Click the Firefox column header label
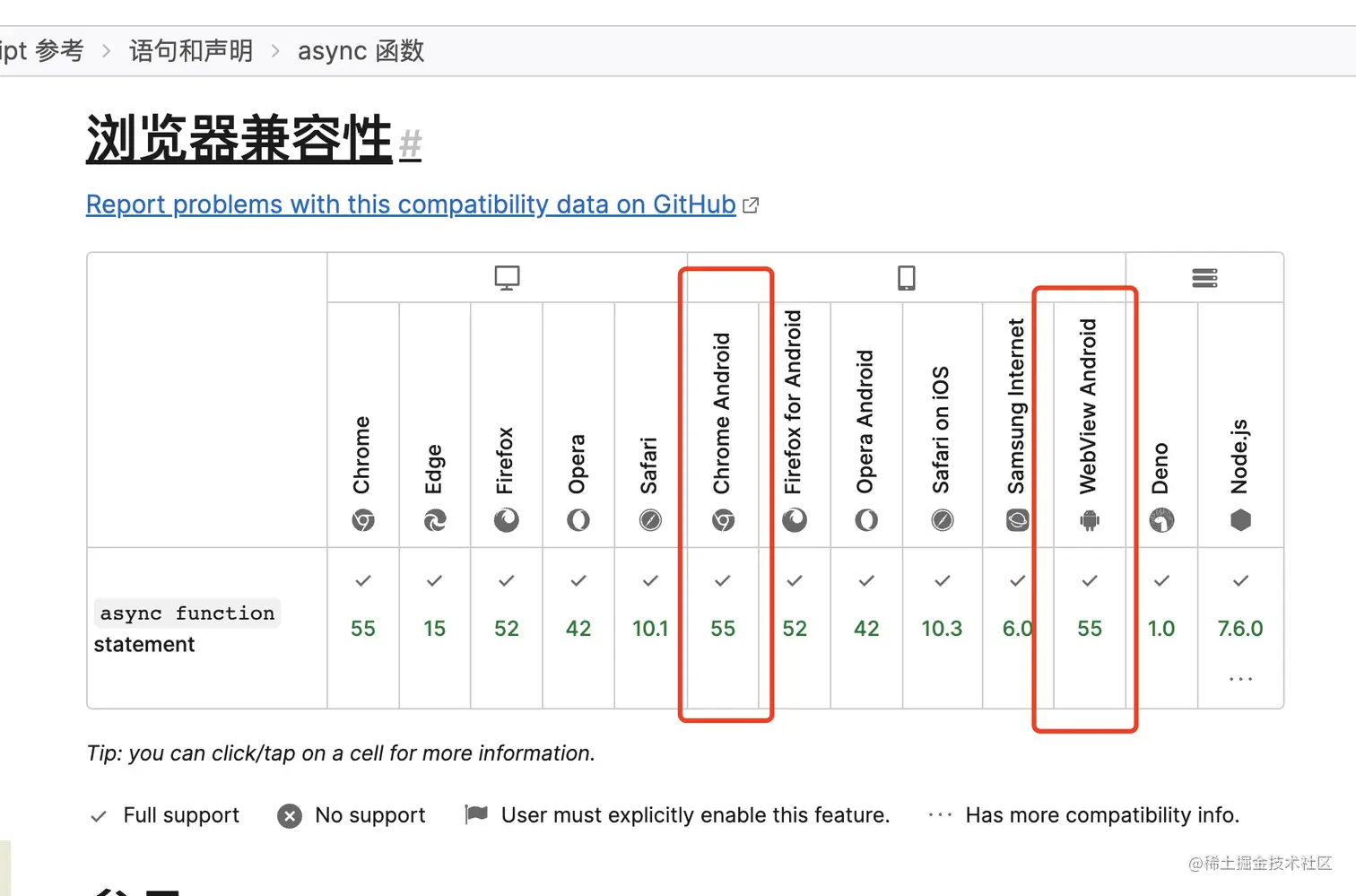The width and height of the screenshot is (1356, 896). 505,460
